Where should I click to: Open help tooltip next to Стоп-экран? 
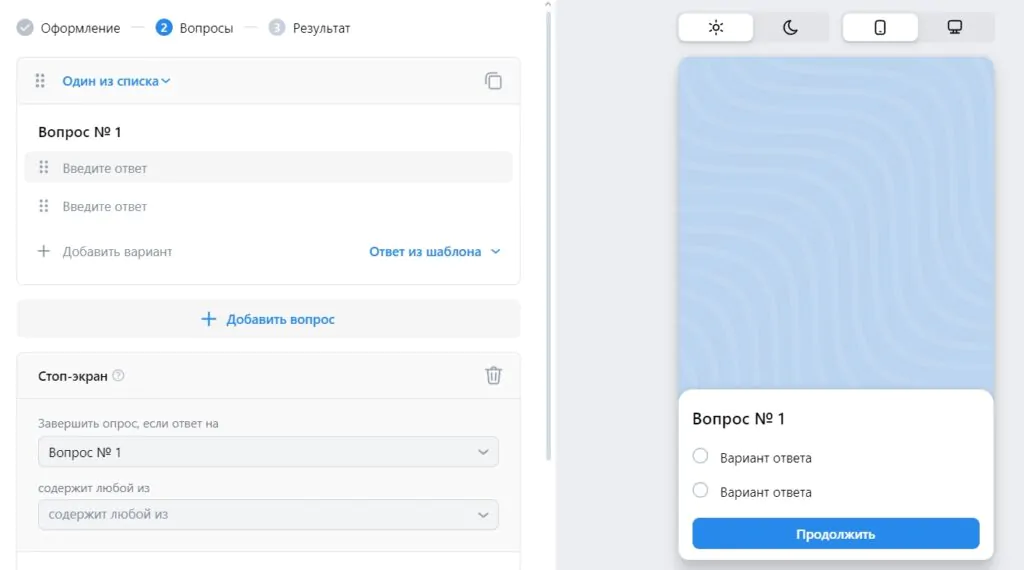point(118,375)
